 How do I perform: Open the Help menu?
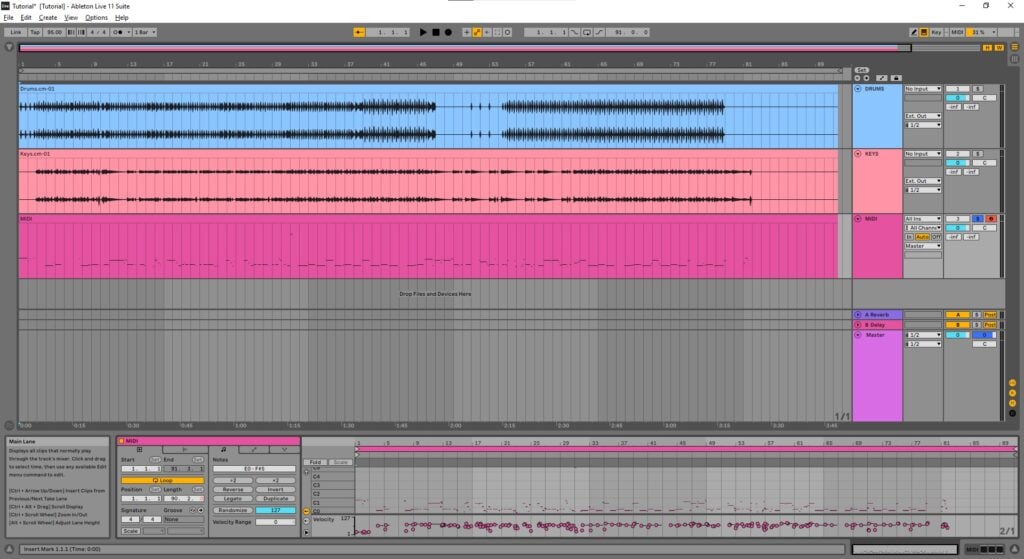(121, 18)
